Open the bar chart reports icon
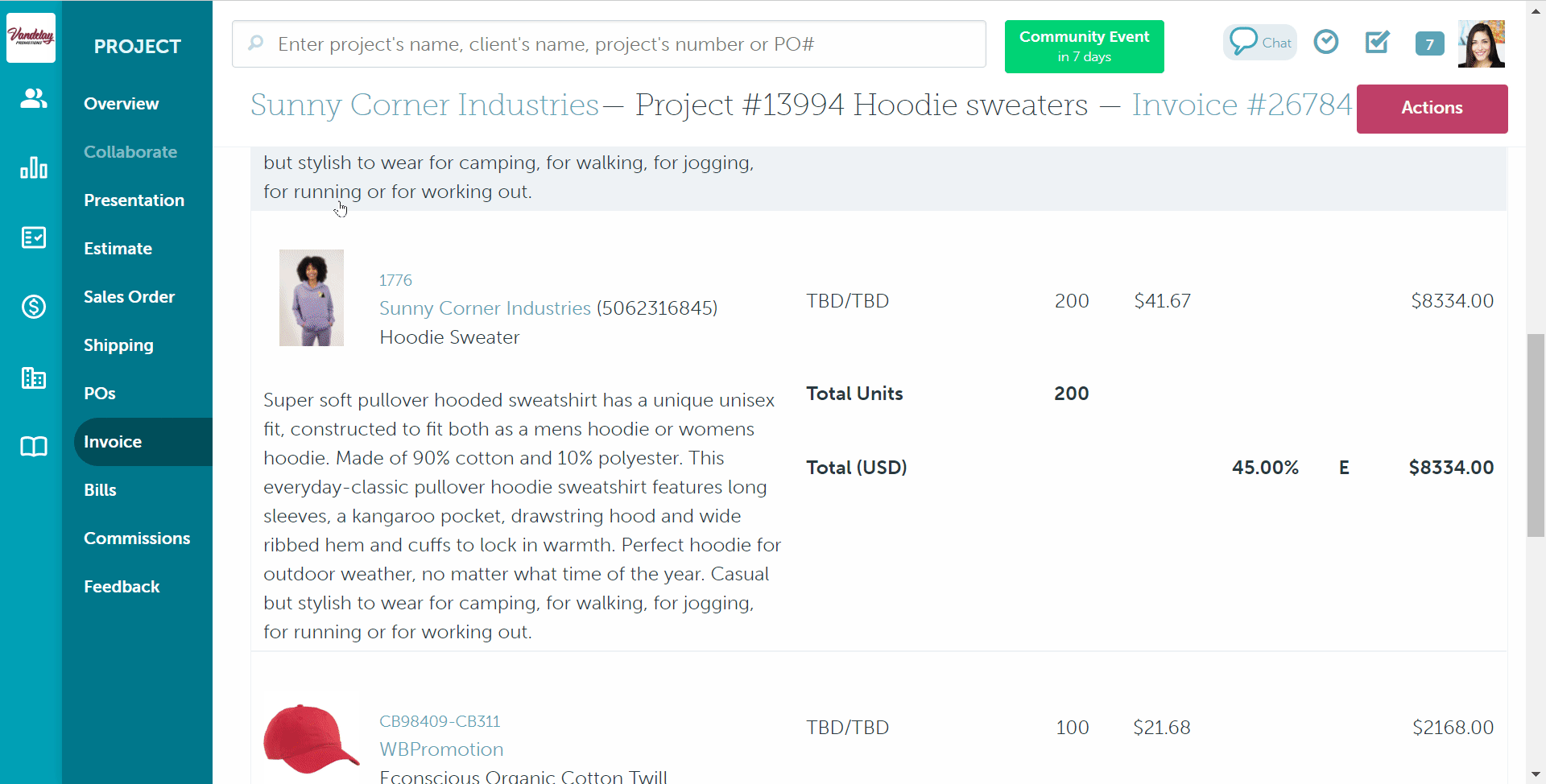Image resolution: width=1546 pixels, height=784 pixels. pos(33,167)
